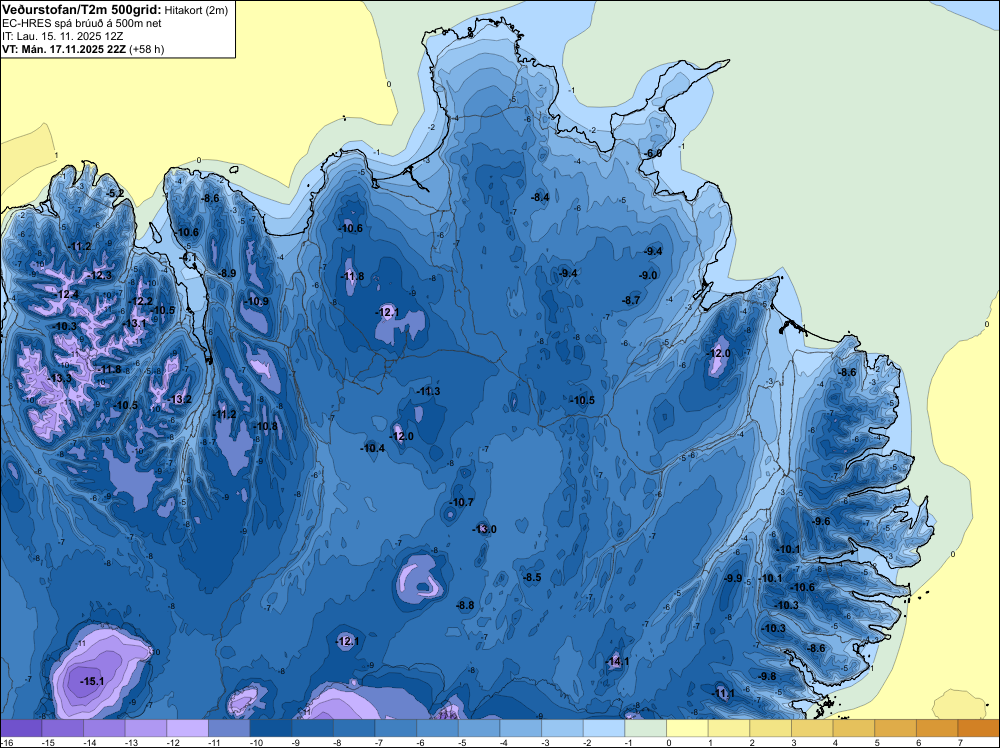1000x748 pixels.
Task: Click the -15.1 temperature label
Action: (92, 682)
